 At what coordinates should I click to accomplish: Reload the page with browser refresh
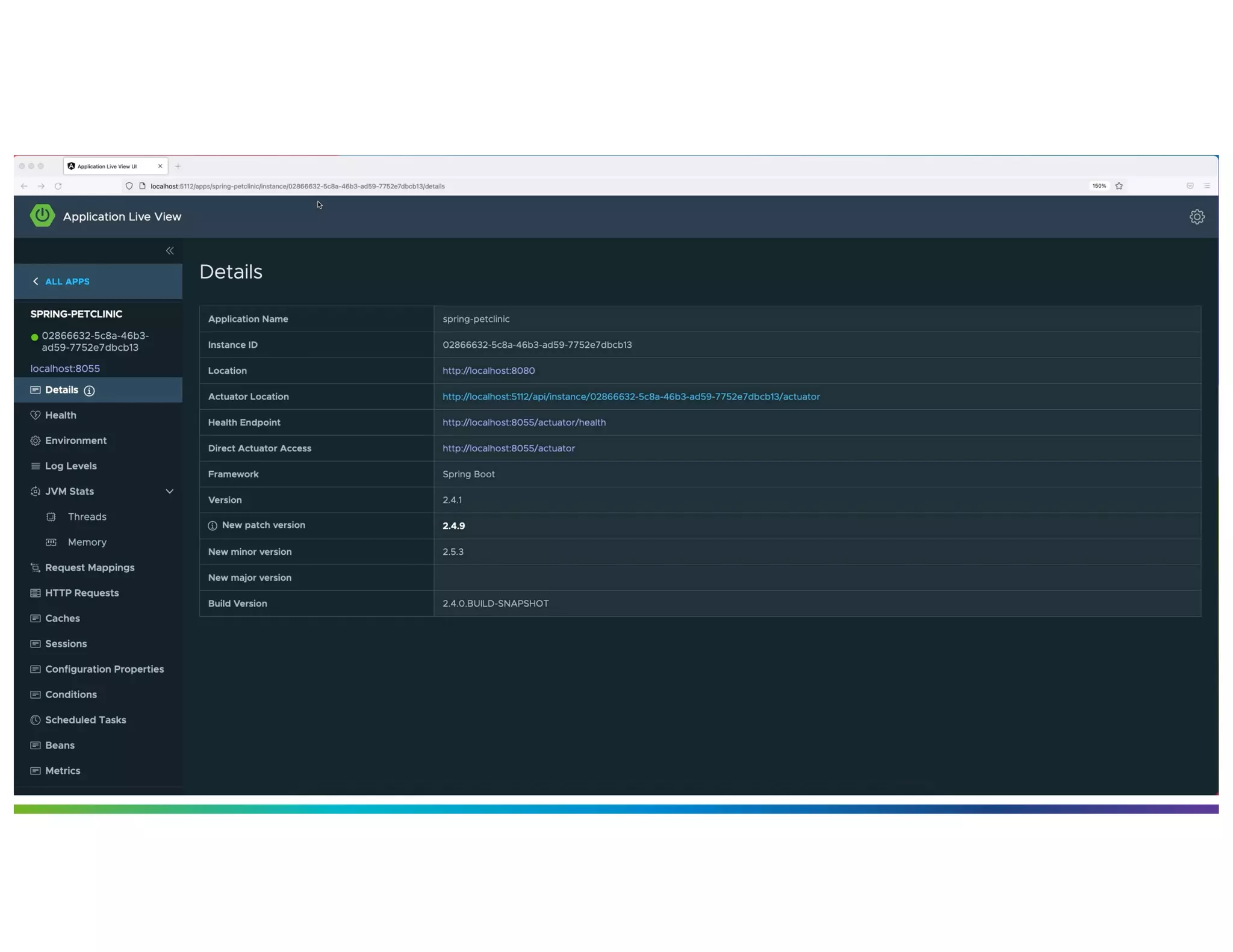click(x=58, y=186)
